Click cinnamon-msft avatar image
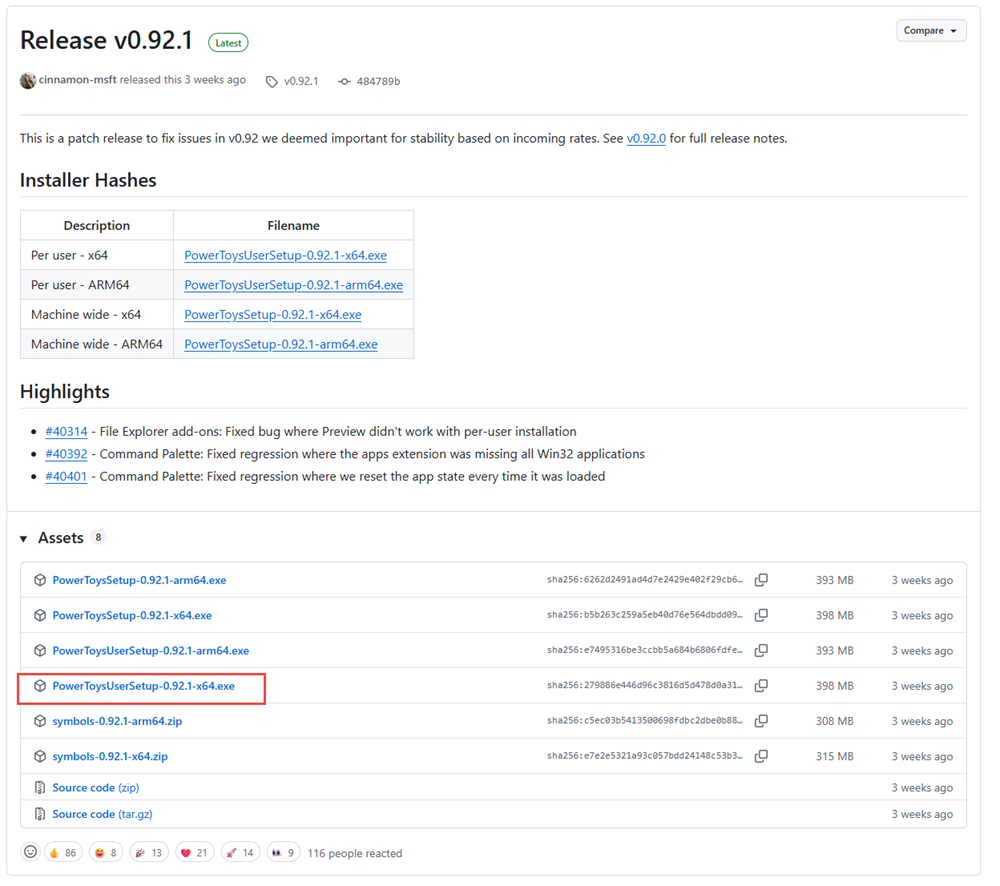Viewport: 1000px width, 886px height. pyautogui.click(x=27, y=80)
